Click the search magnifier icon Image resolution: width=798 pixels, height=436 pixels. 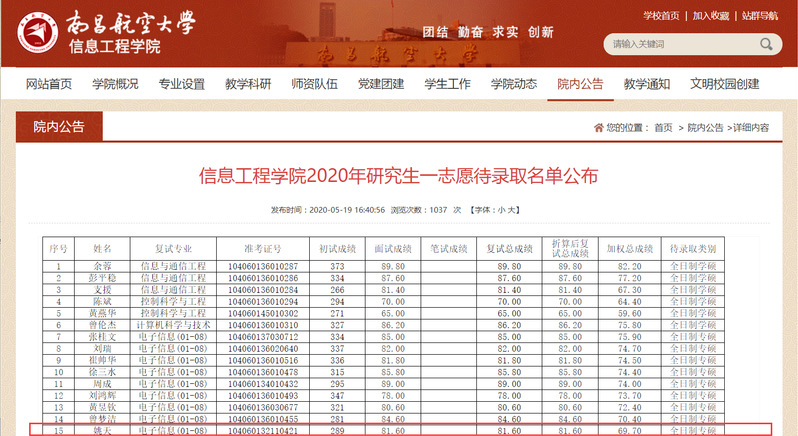pyautogui.click(x=767, y=43)
